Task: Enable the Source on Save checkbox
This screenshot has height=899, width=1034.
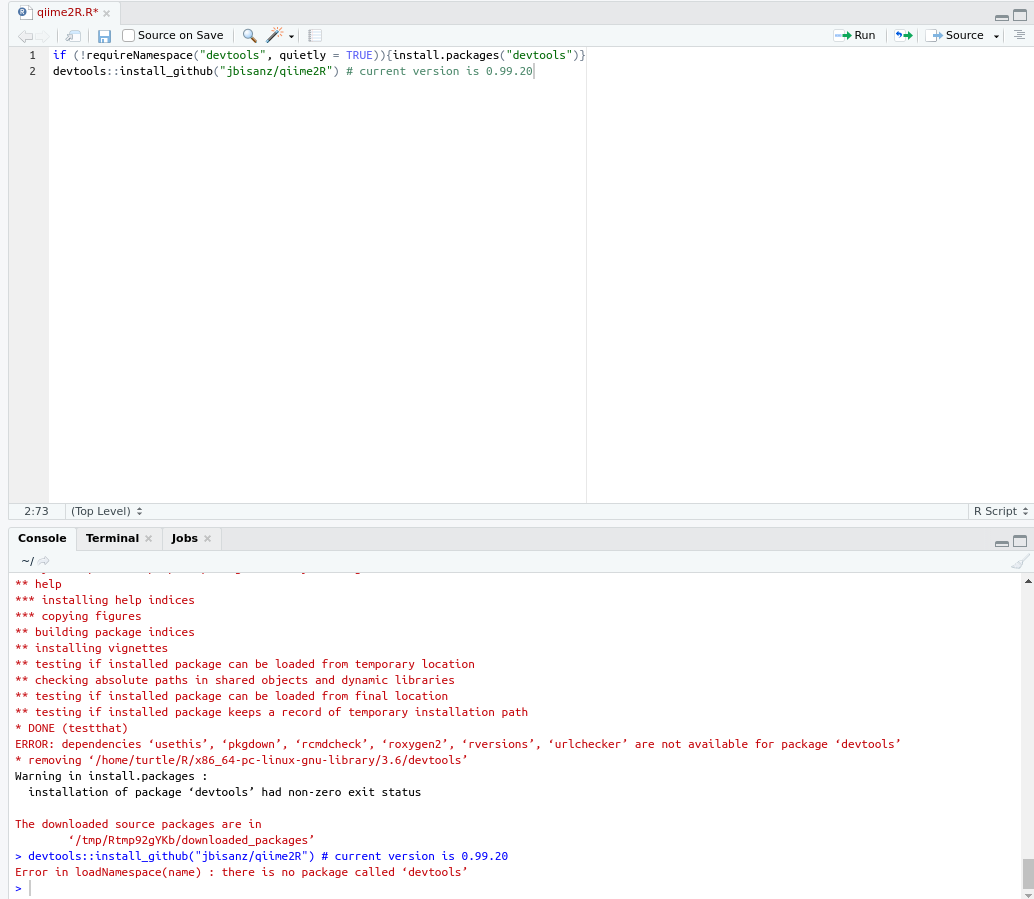Action: [x=128, y=36]
